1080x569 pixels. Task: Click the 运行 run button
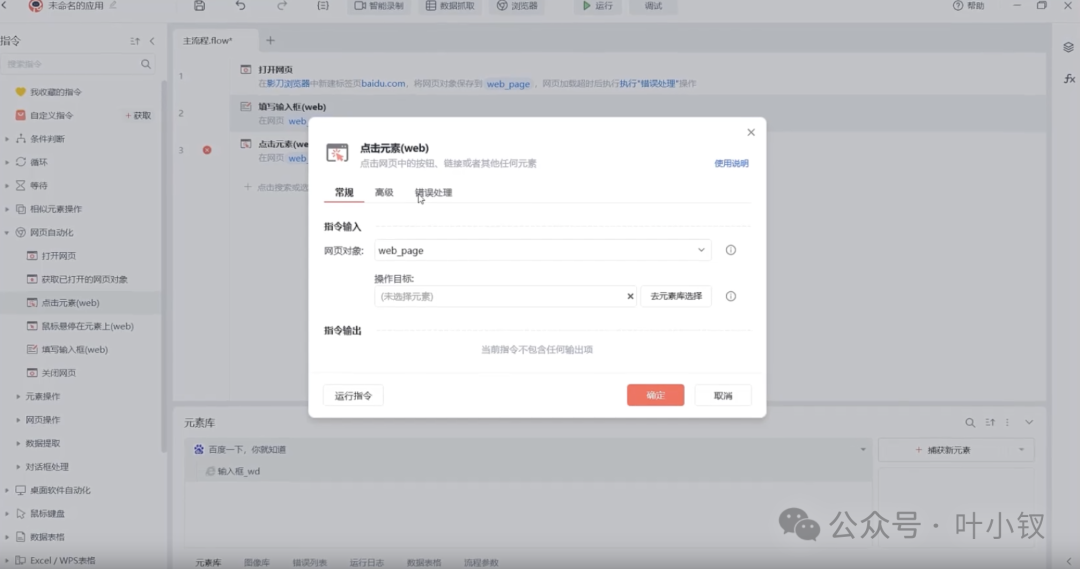[597, 6]
